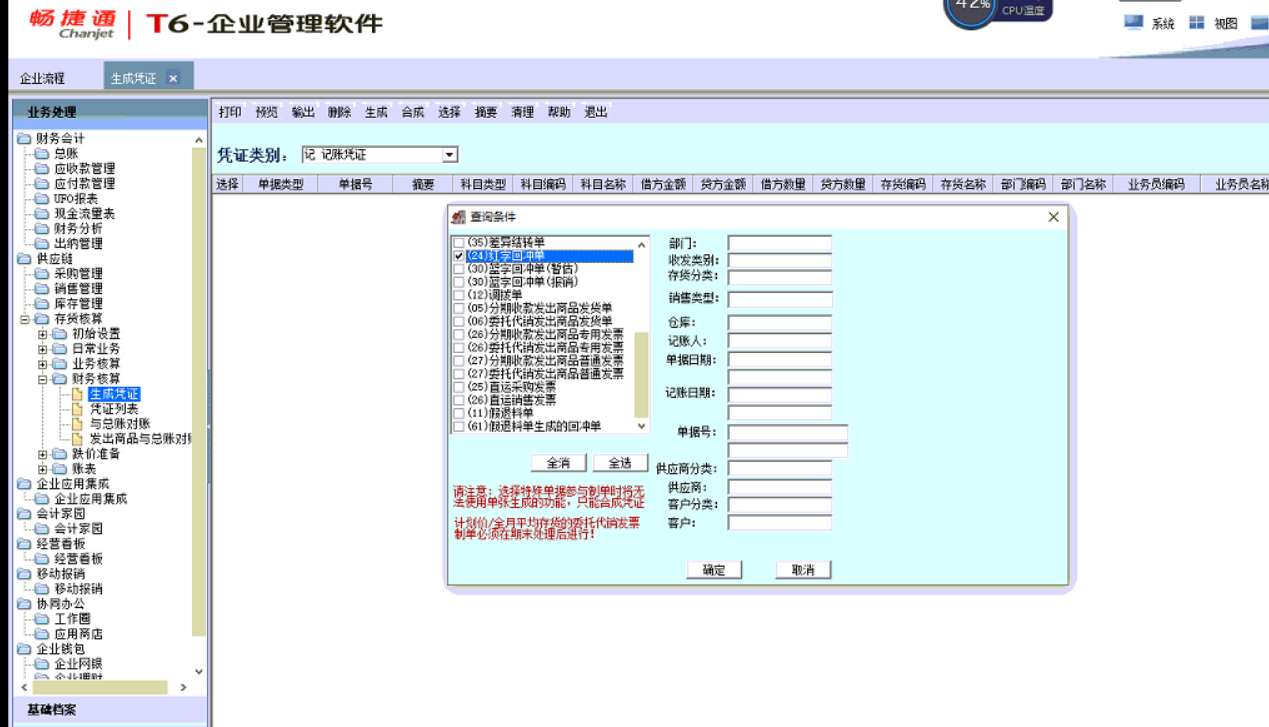Uncheck the (24)红字回冲单 checkbox
Screen dimensions: 1269x727
(x=459, y=256)
